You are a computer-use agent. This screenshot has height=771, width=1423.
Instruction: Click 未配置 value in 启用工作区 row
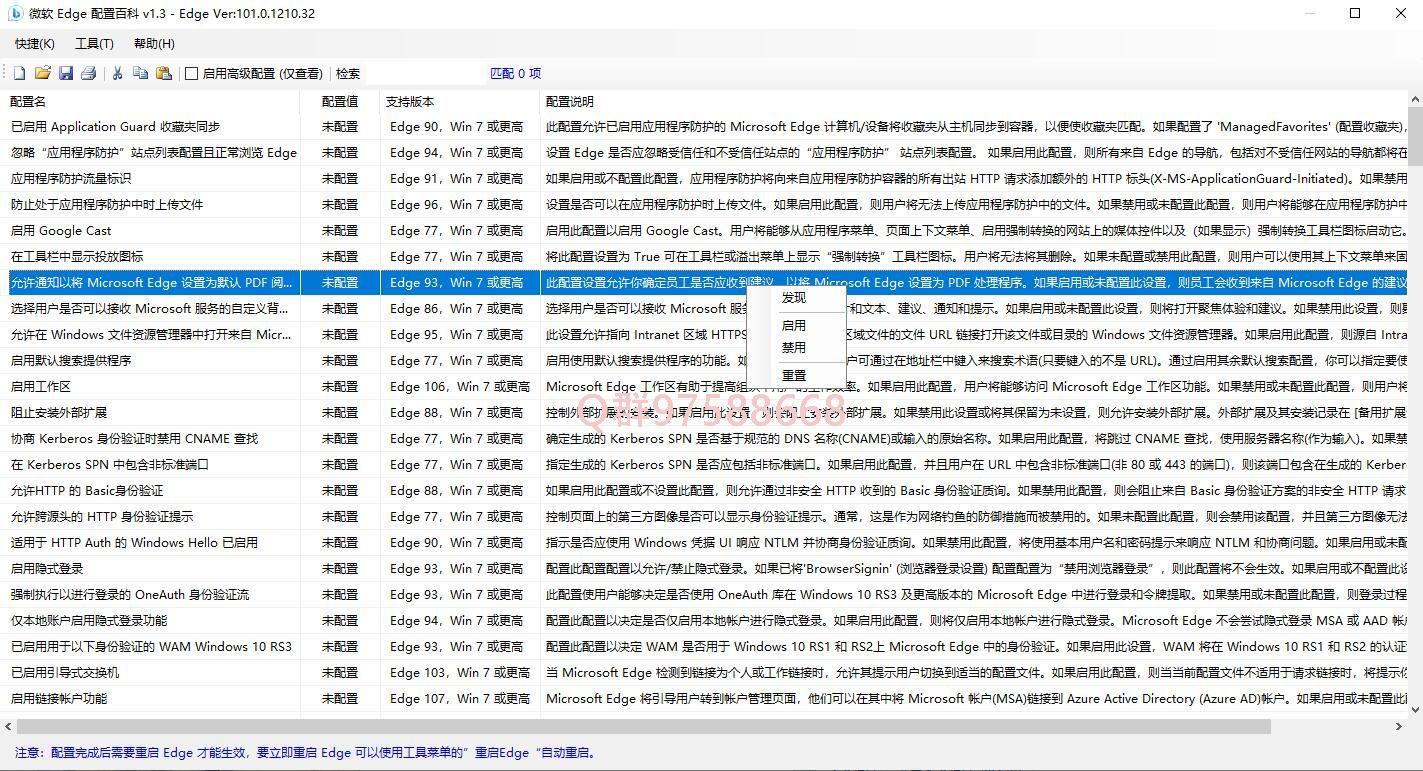coord(340,387)
